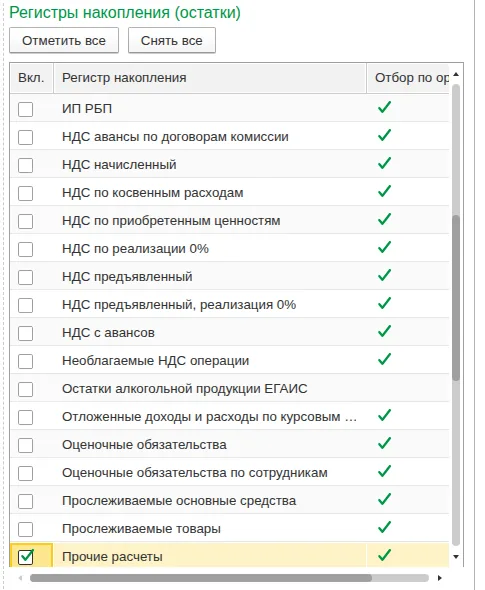
Task: Toggle checkbox for 'НДС по косвенным расходам'
Action: coord(26,193)
